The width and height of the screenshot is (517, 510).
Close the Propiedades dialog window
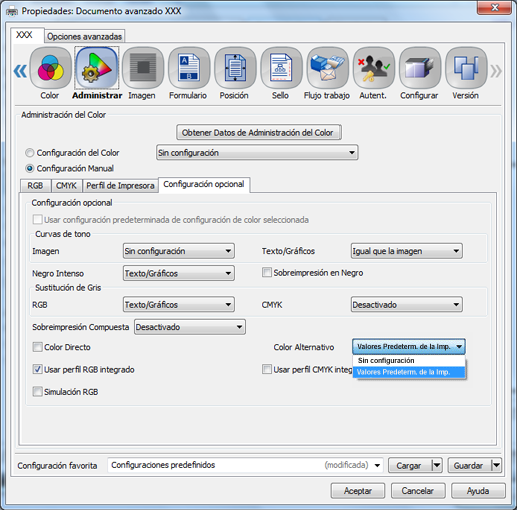click(495, 7)
